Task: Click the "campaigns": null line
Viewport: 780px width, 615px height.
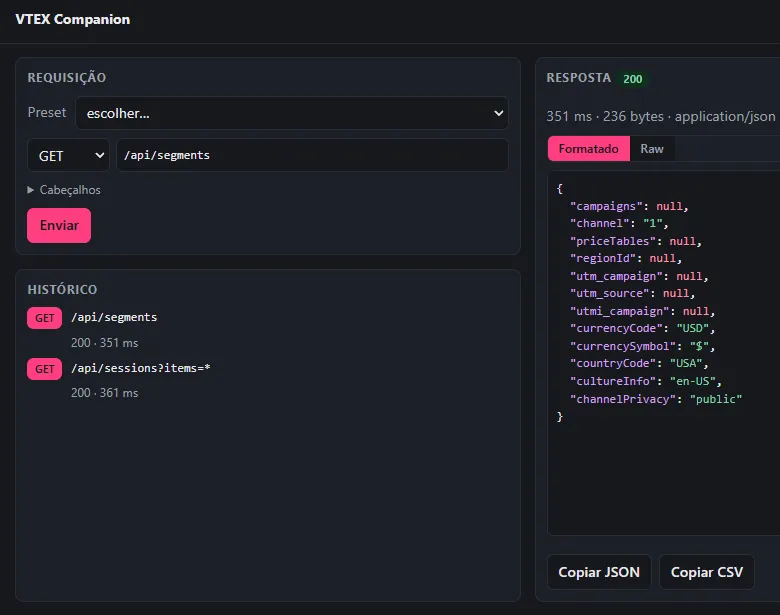Action: tap(629, 206)
